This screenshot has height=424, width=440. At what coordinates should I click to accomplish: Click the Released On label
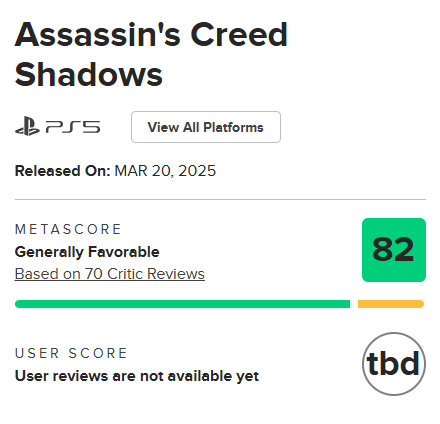(x=62, y=171)
